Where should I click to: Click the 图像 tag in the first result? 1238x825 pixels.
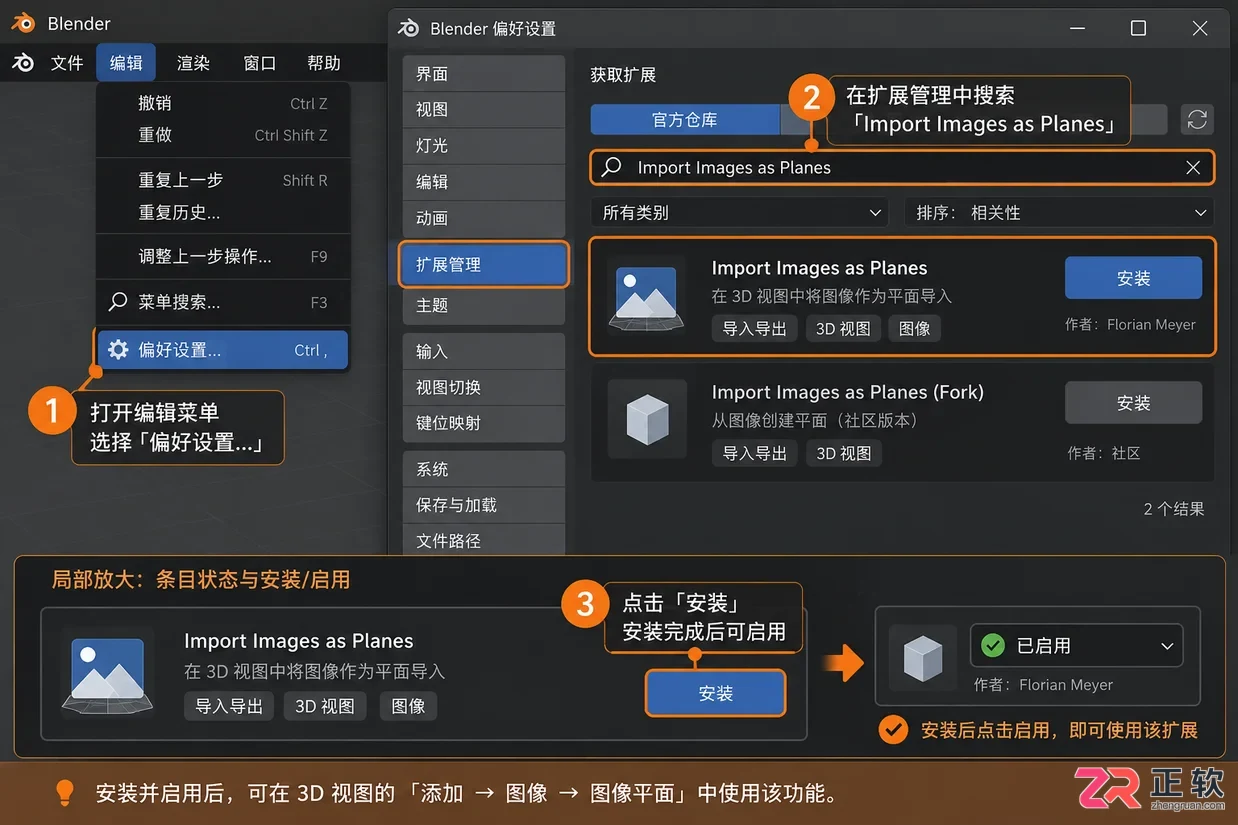[914, 329]
